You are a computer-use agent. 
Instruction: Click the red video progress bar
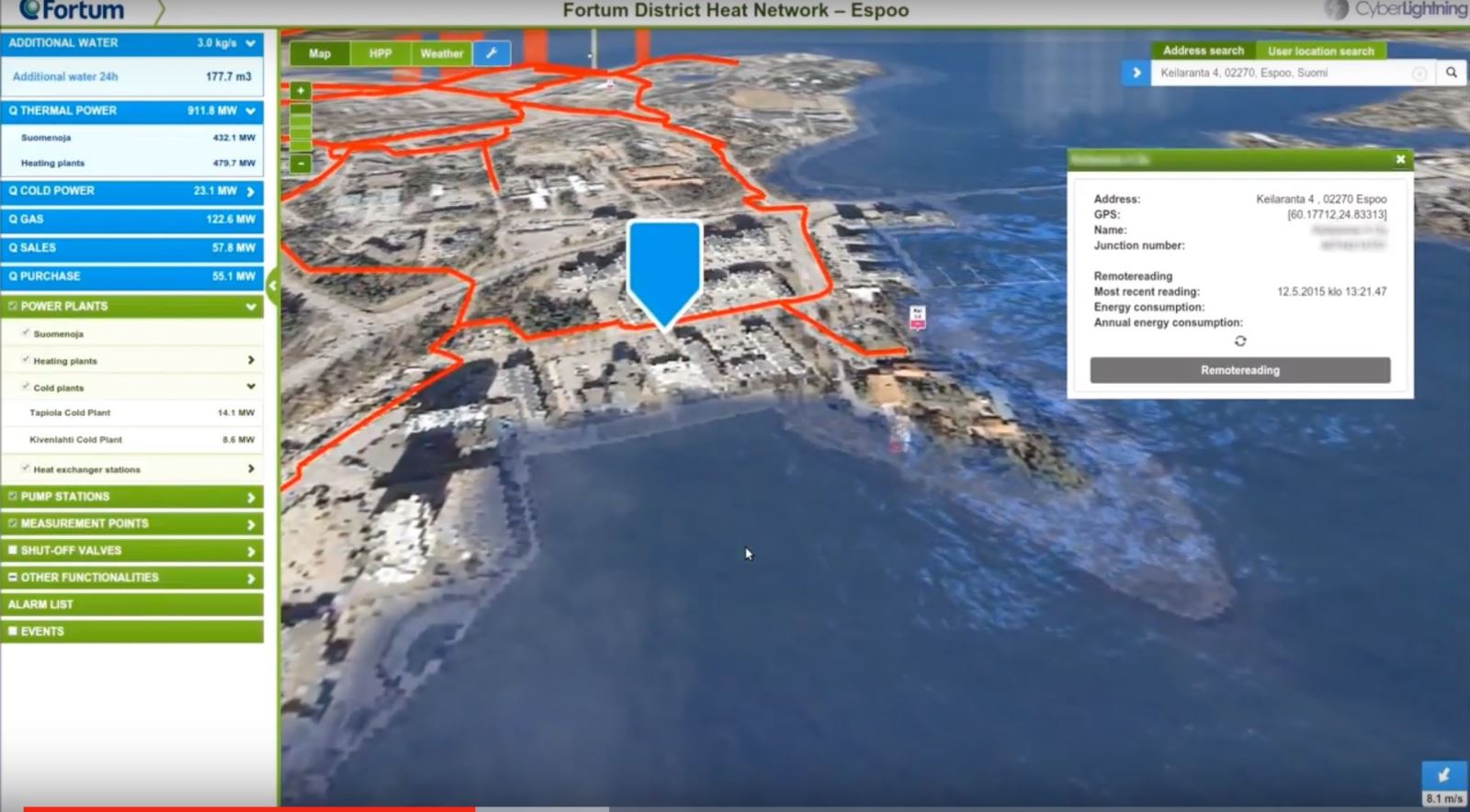(250, 809)
